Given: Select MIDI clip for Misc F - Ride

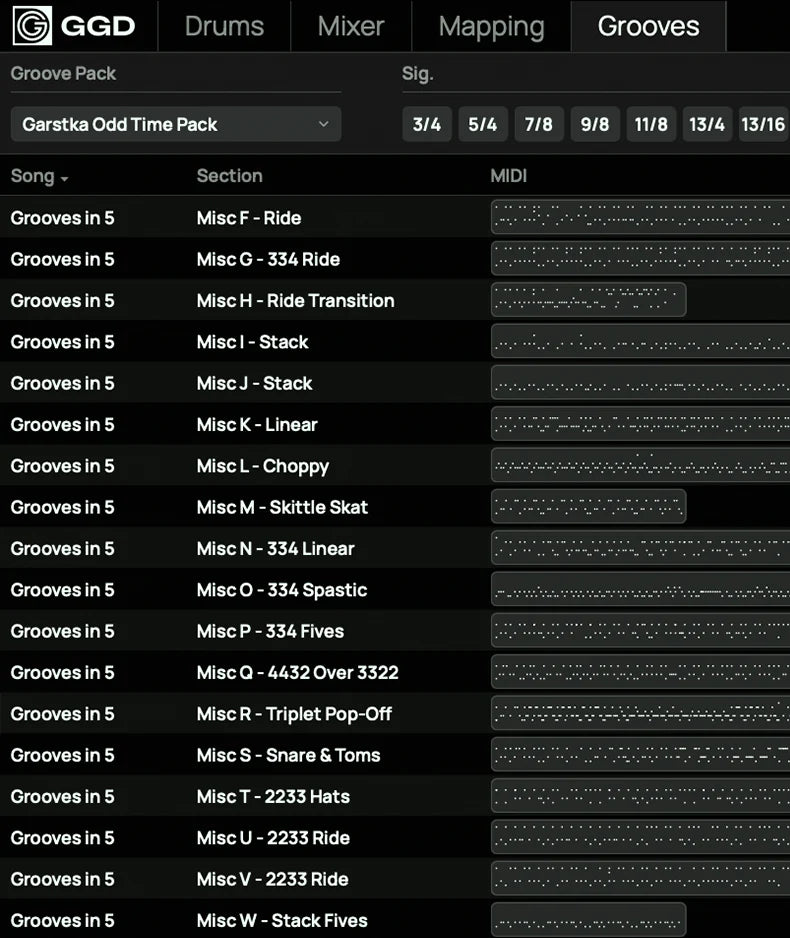Looking at the screenshot, I should tap(640, 217).
